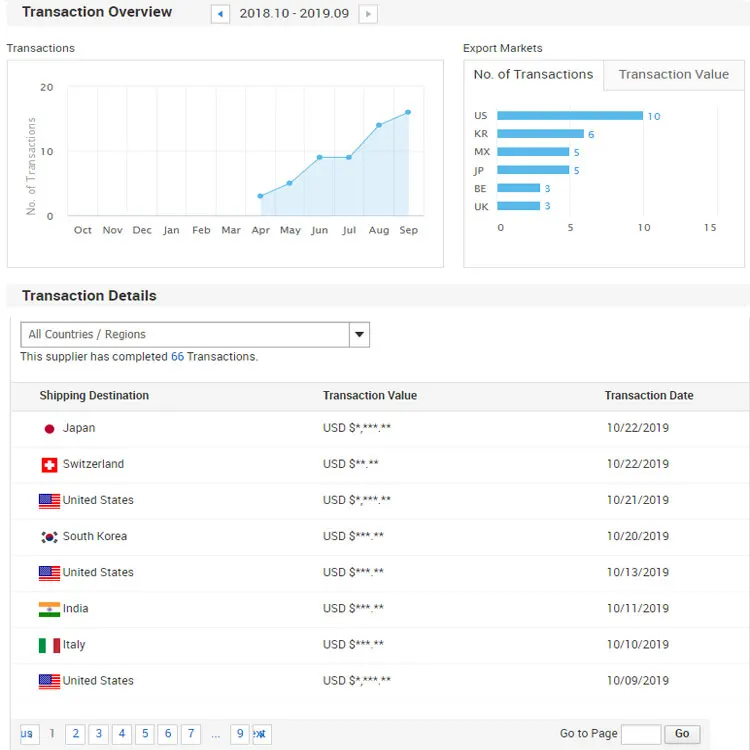750x750 pixels.
Task: Click the next date range arrow
Action: [368, 14]
